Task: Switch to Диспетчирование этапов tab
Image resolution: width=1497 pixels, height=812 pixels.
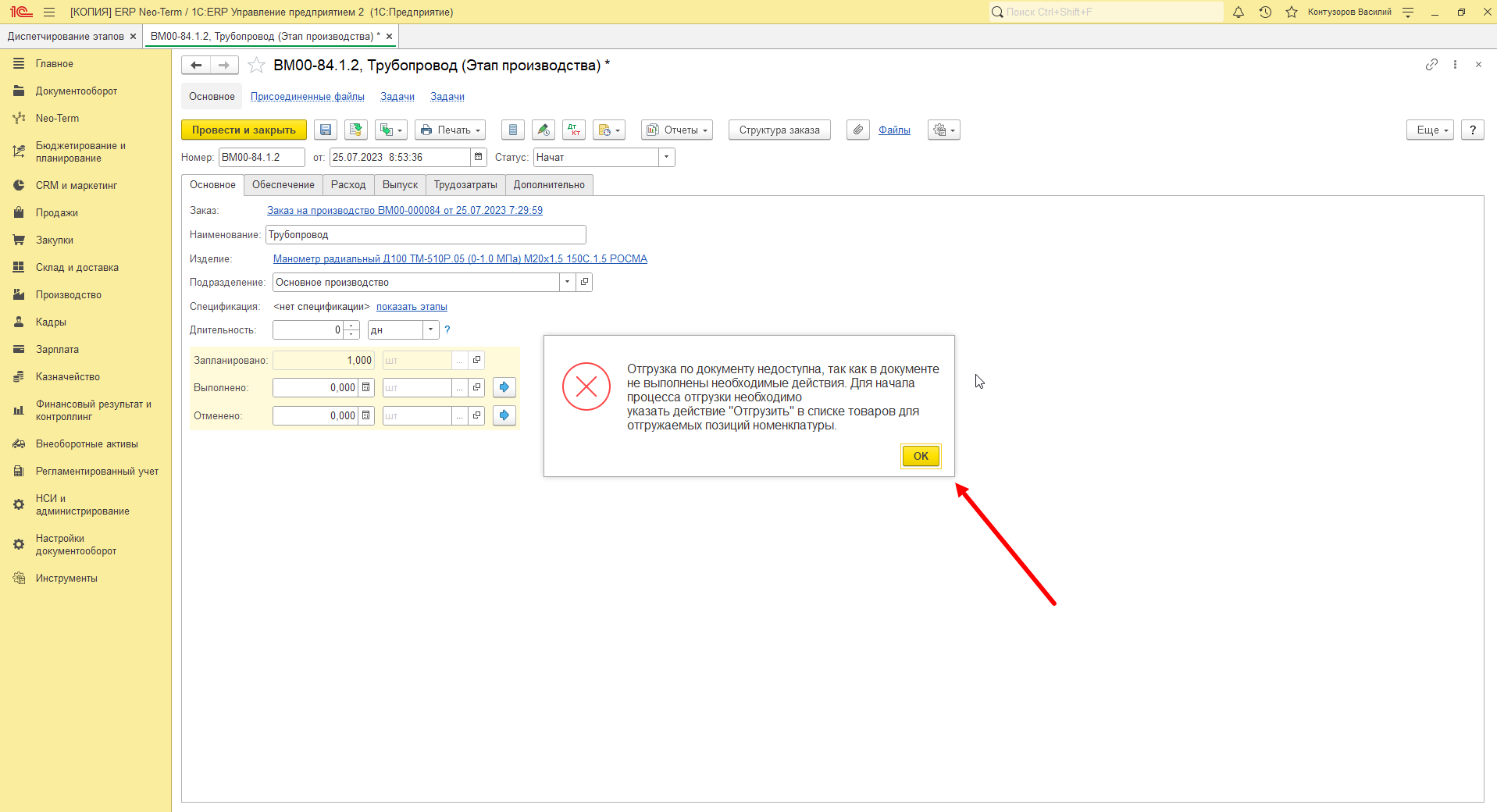Action: tap(66, 37)
